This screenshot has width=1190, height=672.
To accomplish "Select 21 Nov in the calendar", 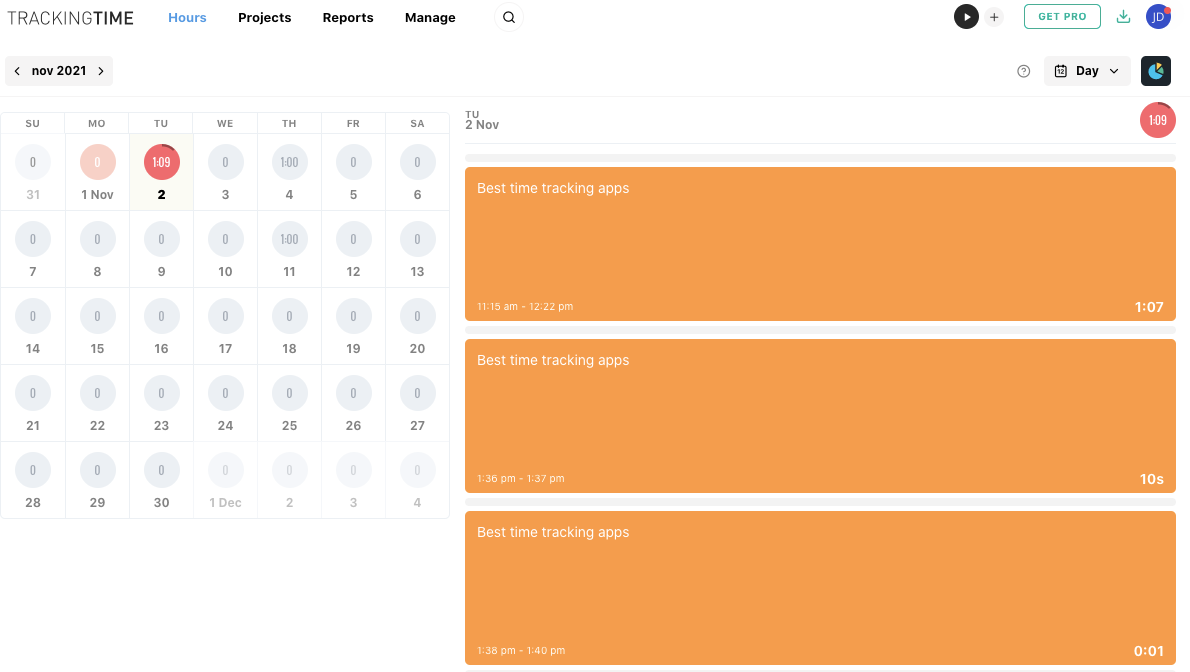I will [33, 404].
